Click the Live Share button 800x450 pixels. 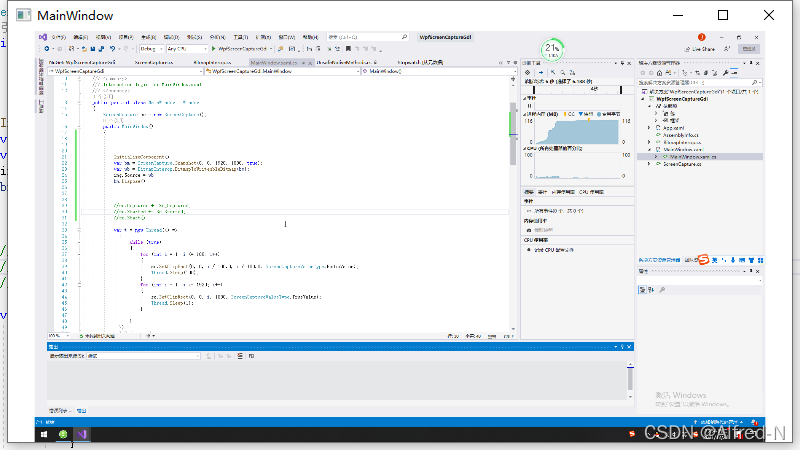699,49
